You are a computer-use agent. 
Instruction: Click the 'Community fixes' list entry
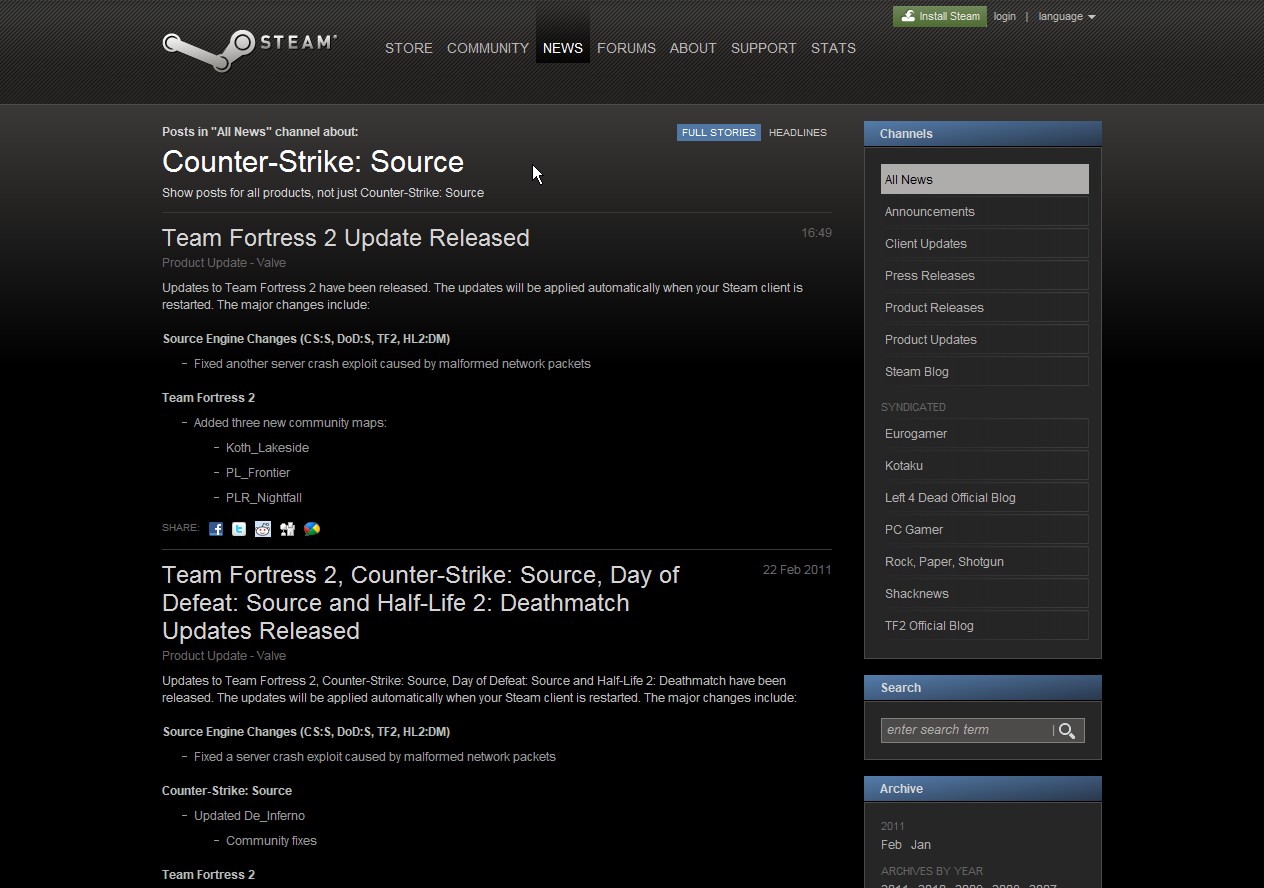pyautogui.click(x=271, y=841)
